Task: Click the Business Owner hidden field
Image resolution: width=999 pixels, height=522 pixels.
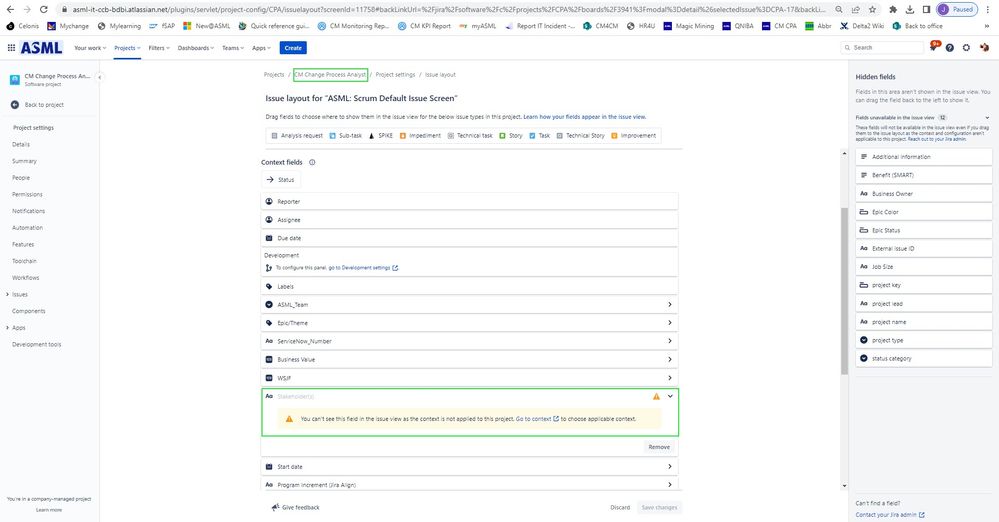Action: click(x=924, y=194)
